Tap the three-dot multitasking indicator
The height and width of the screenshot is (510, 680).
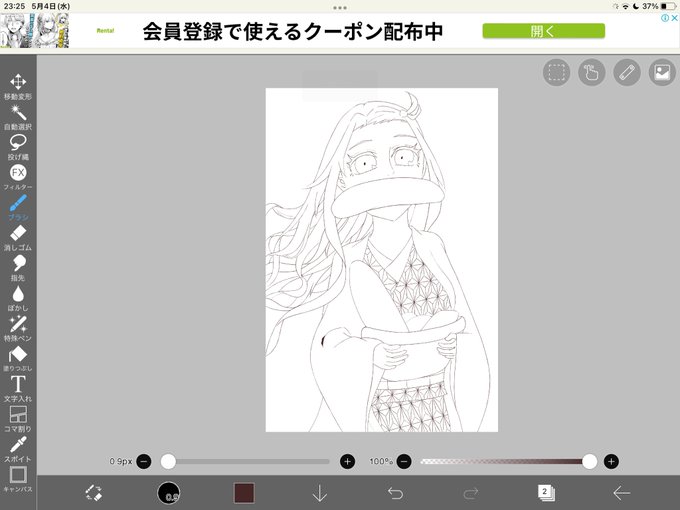[x=340, y=8]
